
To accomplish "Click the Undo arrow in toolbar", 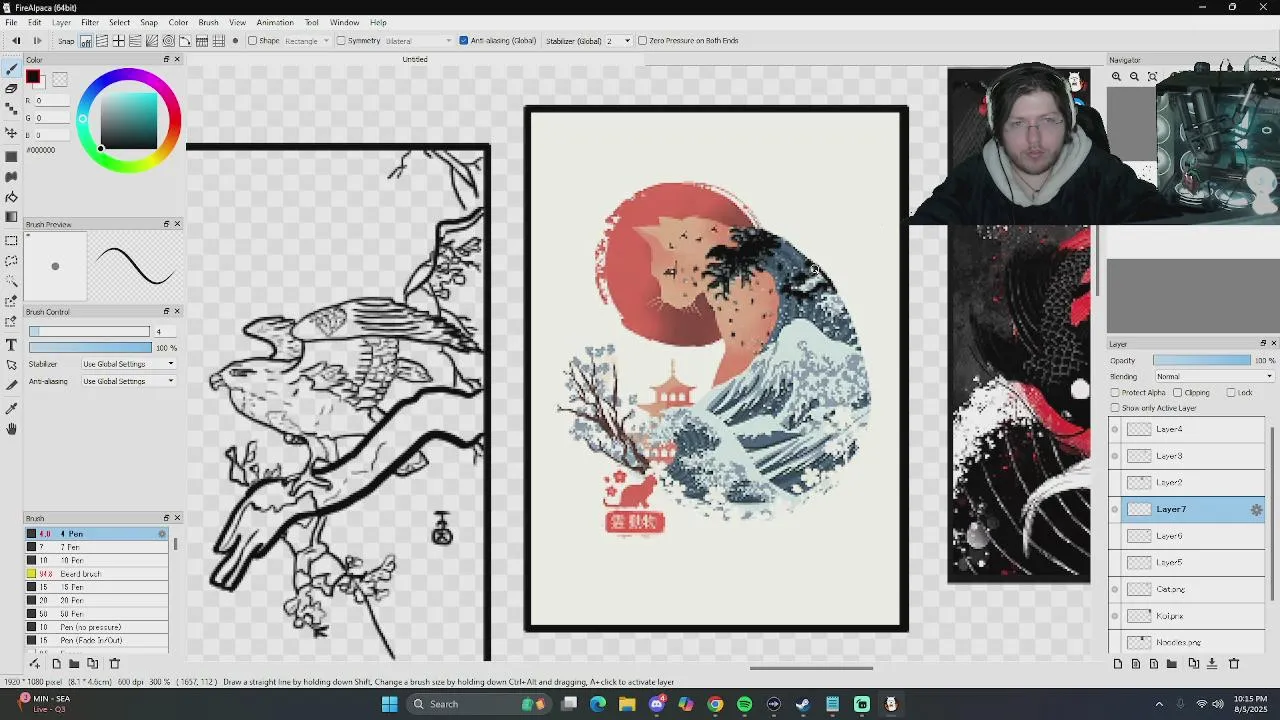I will pyautogui.click(x=16, y=41).
